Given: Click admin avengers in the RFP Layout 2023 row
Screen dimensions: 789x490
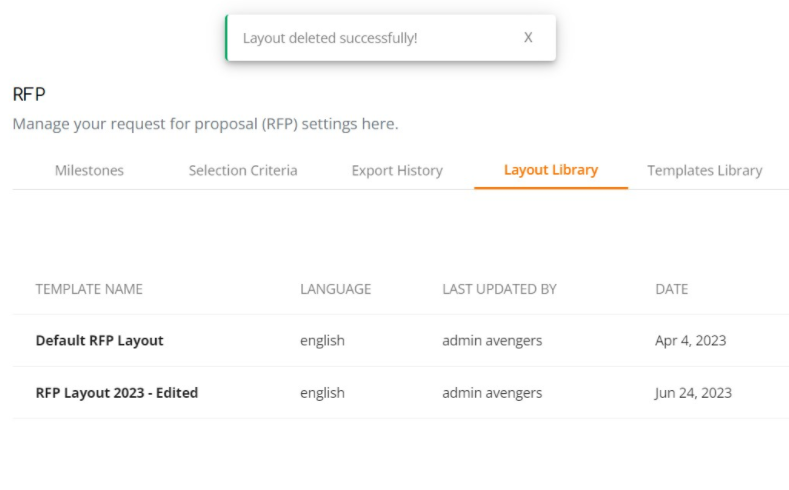Looking at the screenshot, I should coord(492,392).
